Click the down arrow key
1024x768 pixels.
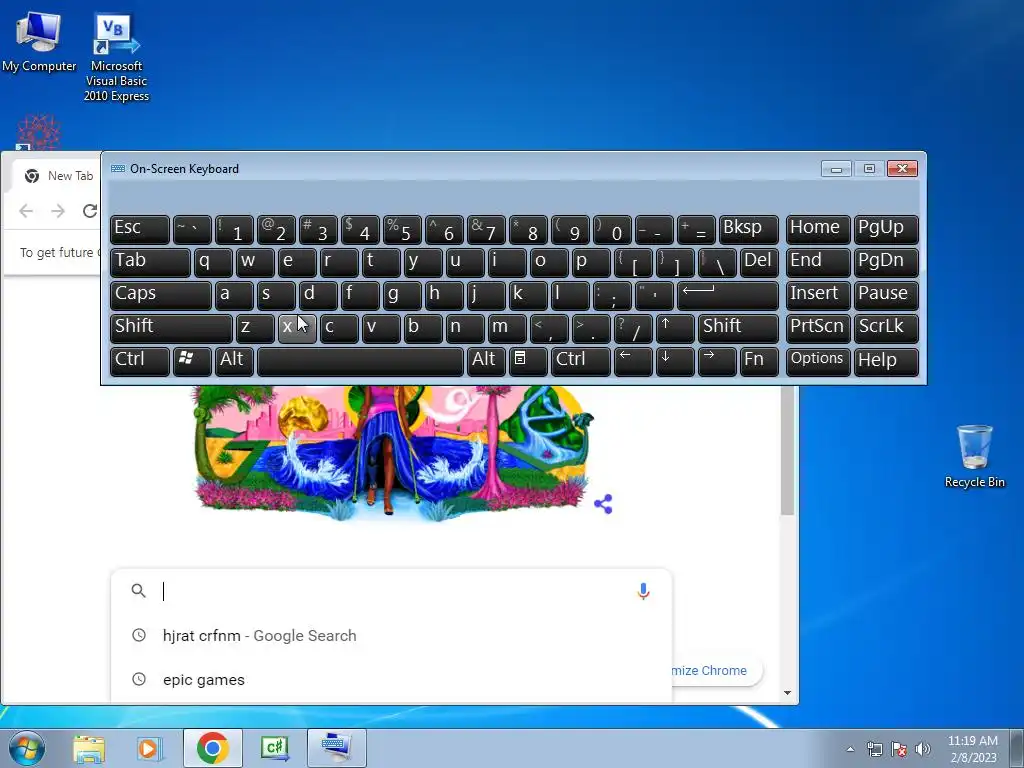click(x=675, y=361)
